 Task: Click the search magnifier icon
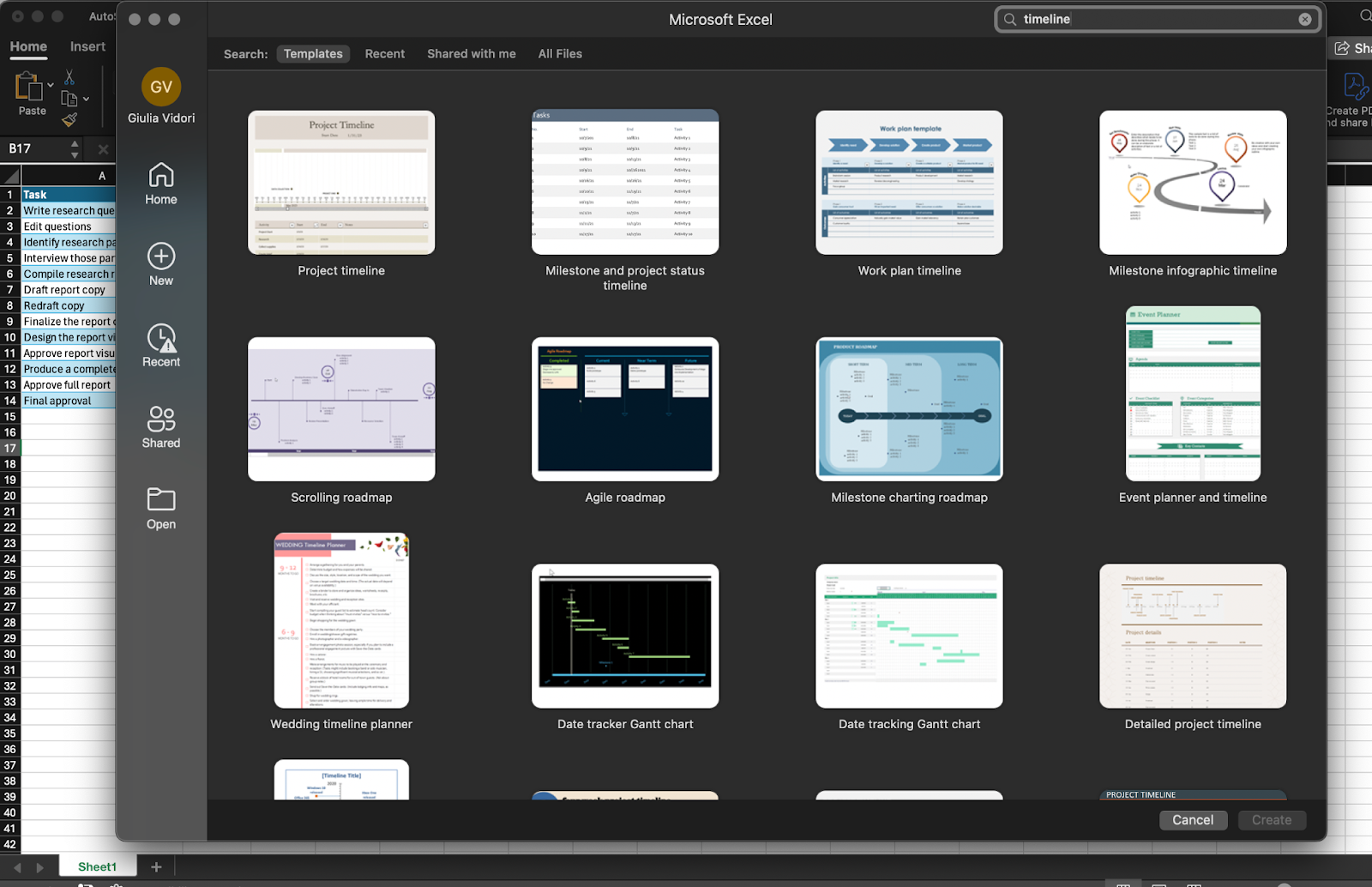[1010, 19]
